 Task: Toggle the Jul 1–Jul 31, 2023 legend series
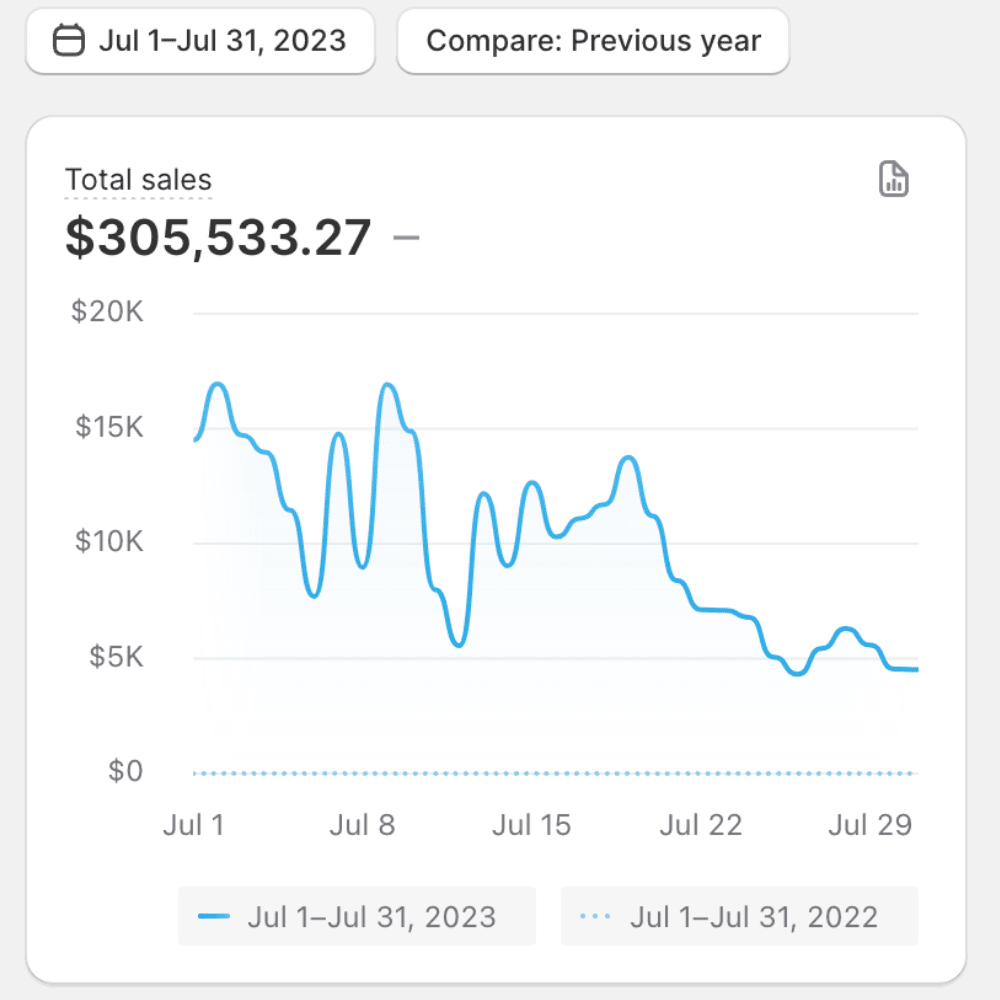pos(357,916)
